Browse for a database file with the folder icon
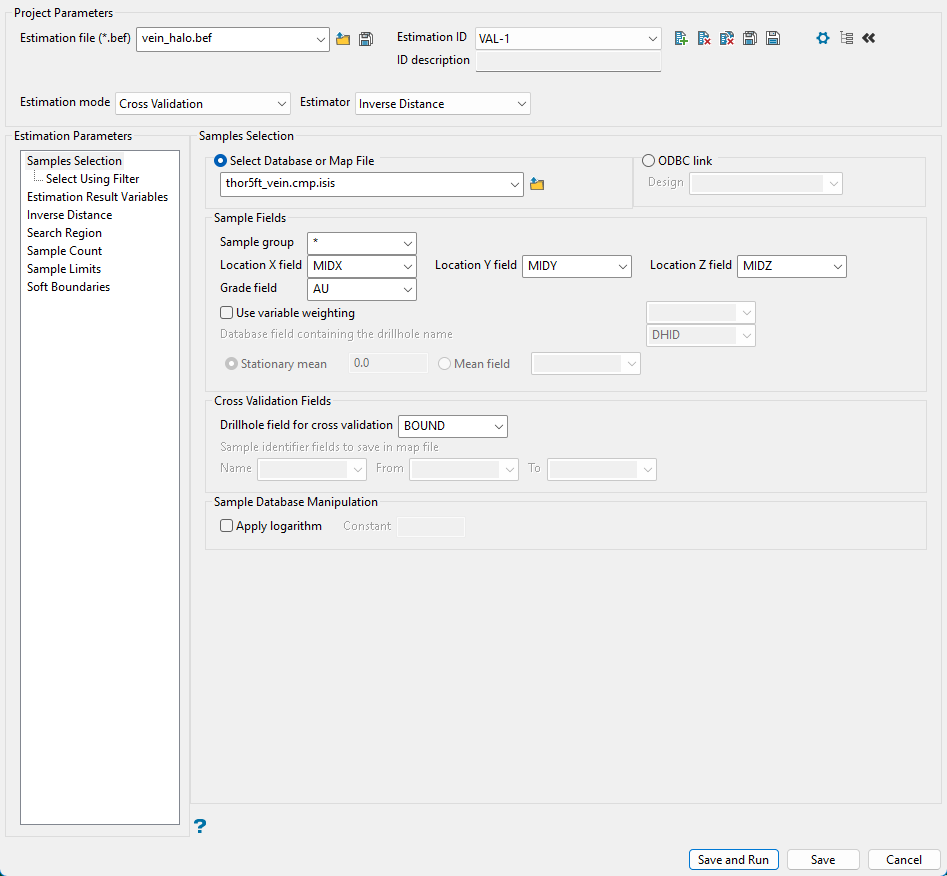This screenshot has width=947, height=876. point(537,184)
